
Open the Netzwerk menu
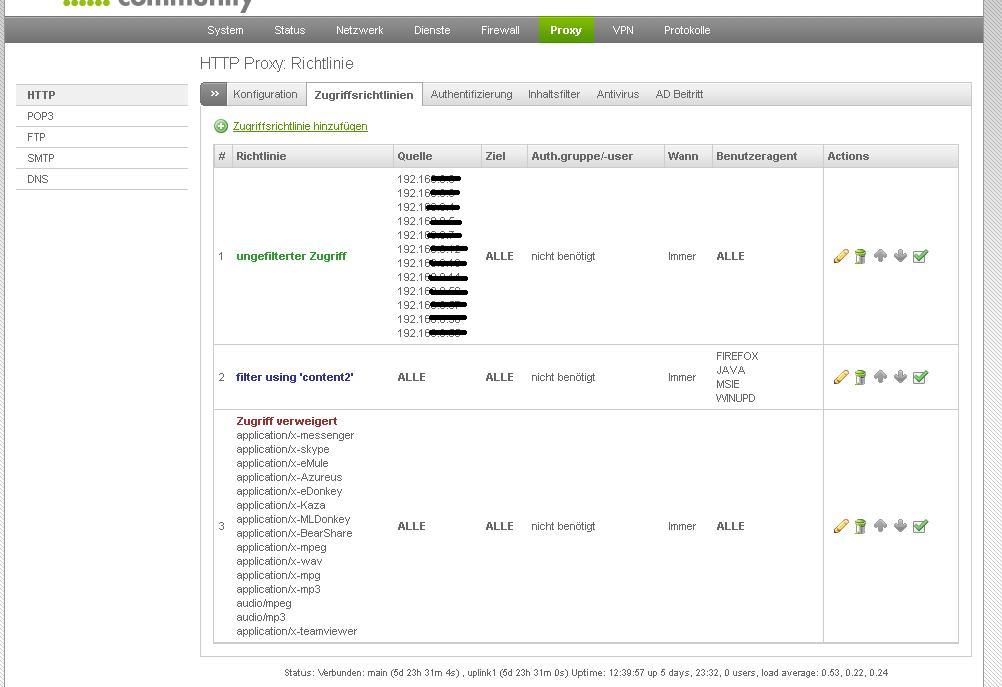coord(359,30)
